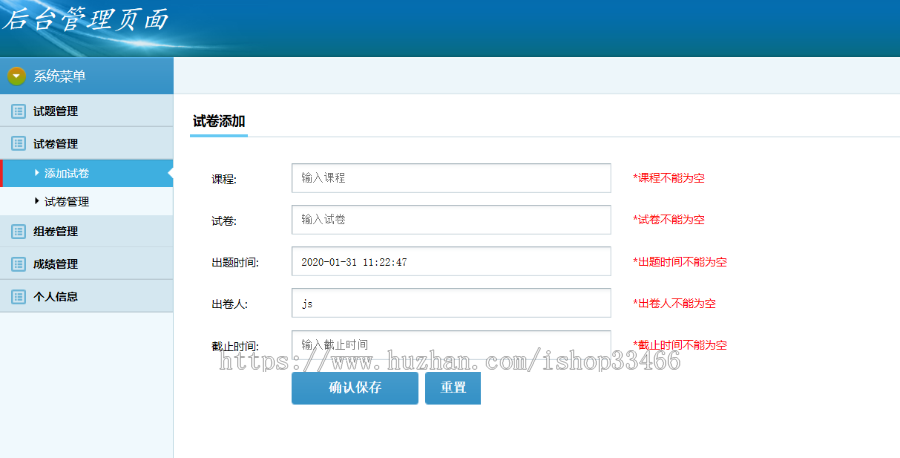Click the 出卷人 field containing js
900x458 pixels.
(x=451, y=303)
